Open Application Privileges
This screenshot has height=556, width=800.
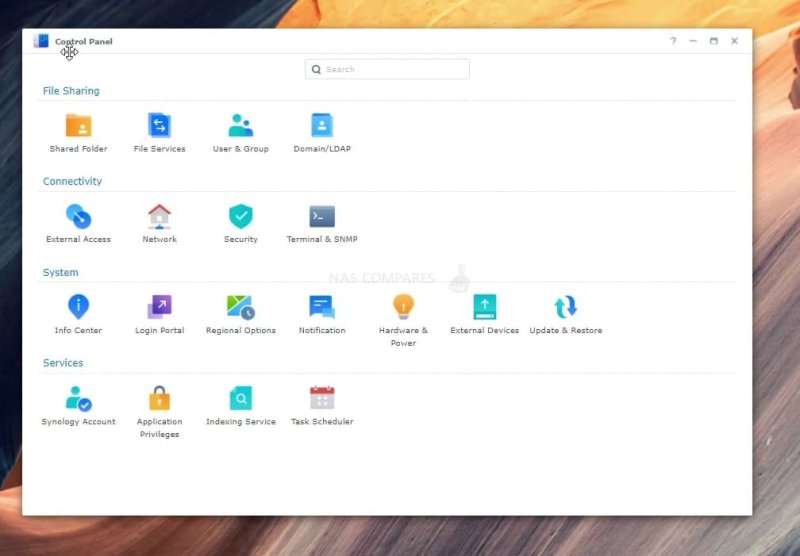click(x=160, y=398)
